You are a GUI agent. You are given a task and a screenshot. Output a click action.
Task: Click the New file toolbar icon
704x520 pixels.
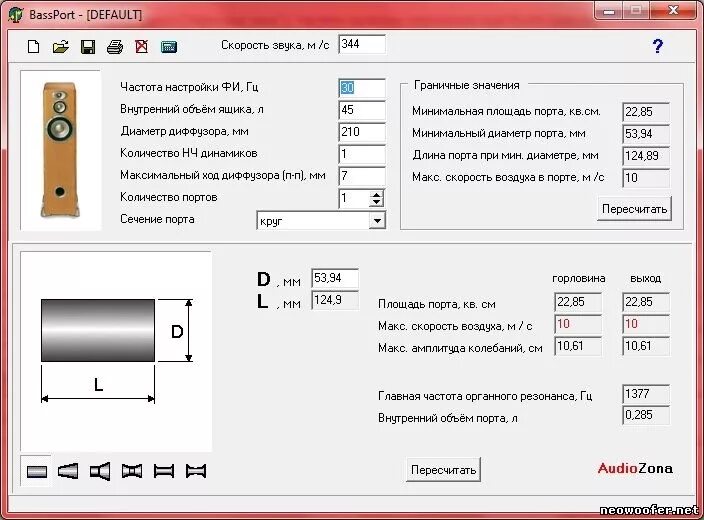[x=34, y=46]
